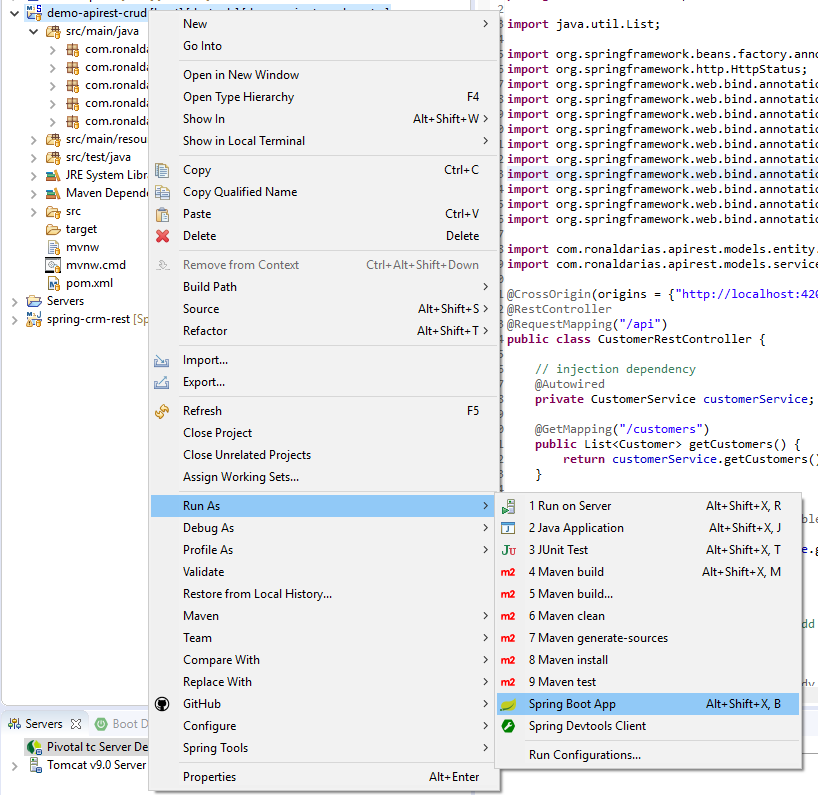
Task: Click the pom.xml file icon
Action: (53, 283)
